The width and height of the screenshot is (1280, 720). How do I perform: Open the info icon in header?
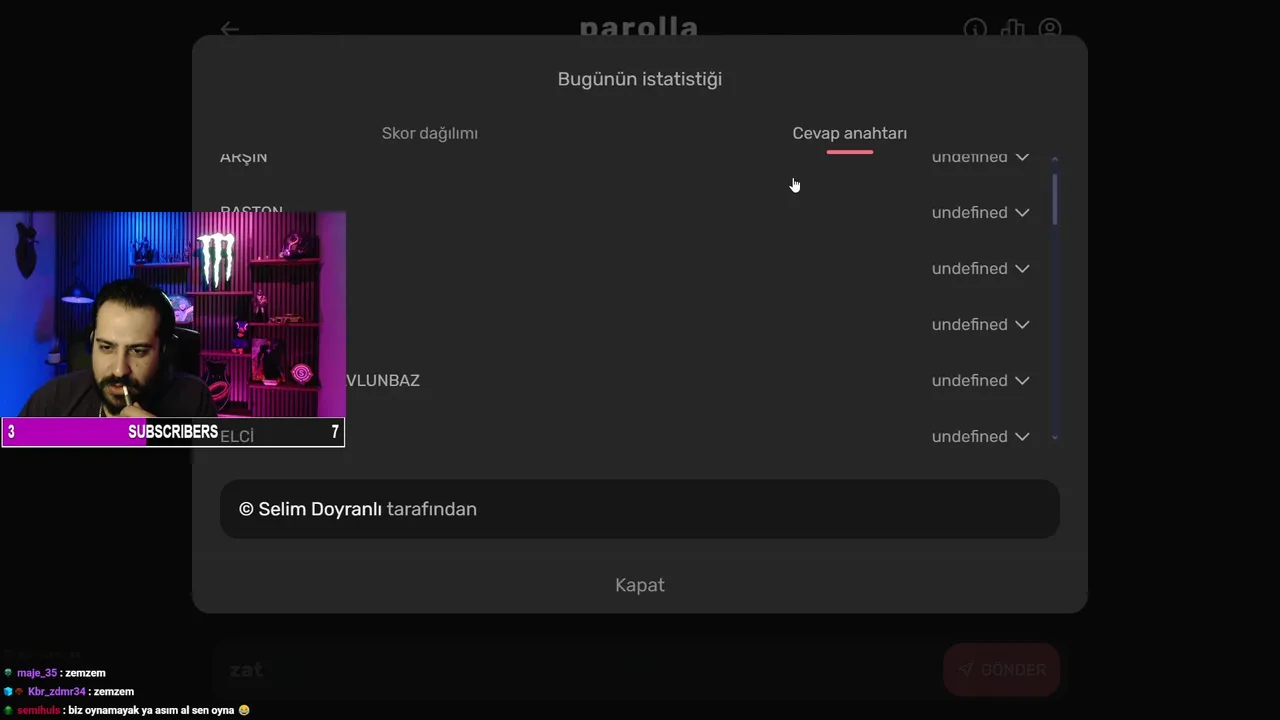click(975, 29)
